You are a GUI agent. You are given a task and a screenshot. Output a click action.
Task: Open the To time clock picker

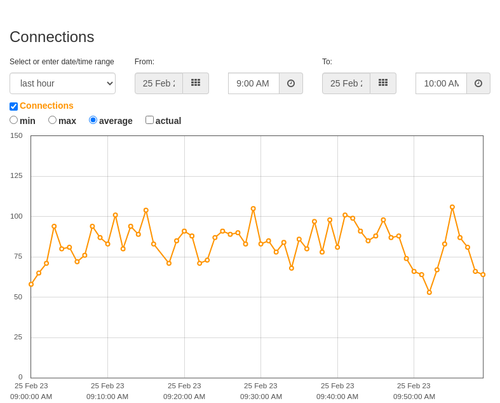pos(478,83)
